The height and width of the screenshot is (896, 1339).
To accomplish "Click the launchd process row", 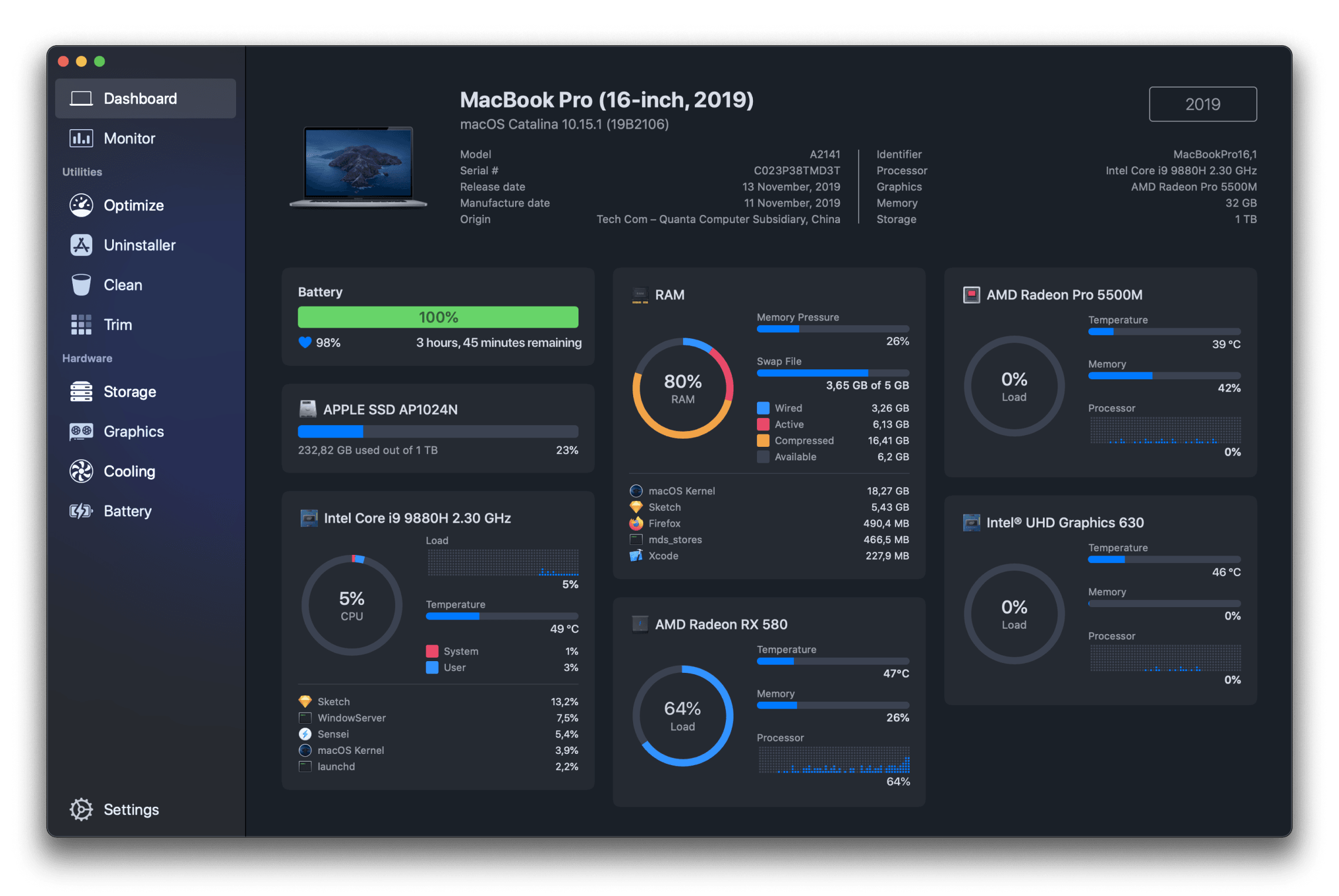I will pyautogui.click(x=438, y=767).
